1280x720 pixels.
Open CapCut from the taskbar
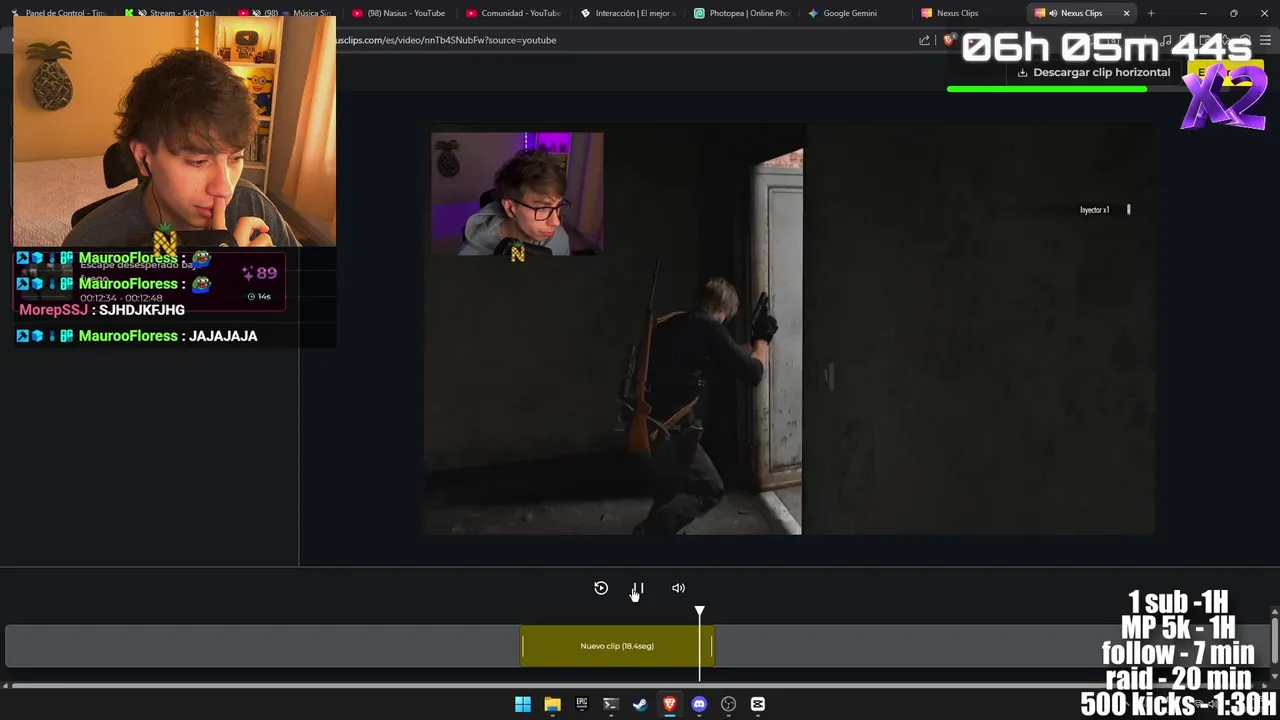[x=758, y=704]
